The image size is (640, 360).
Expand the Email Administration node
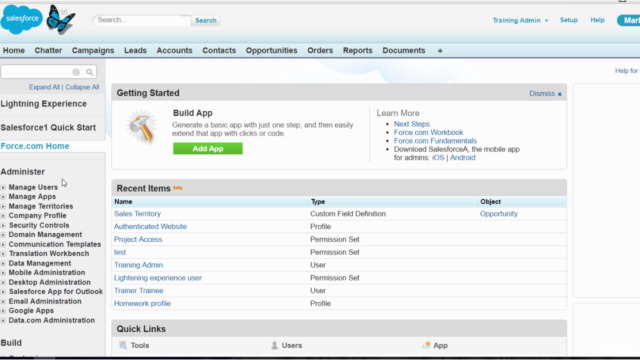[x=3, y=302]
